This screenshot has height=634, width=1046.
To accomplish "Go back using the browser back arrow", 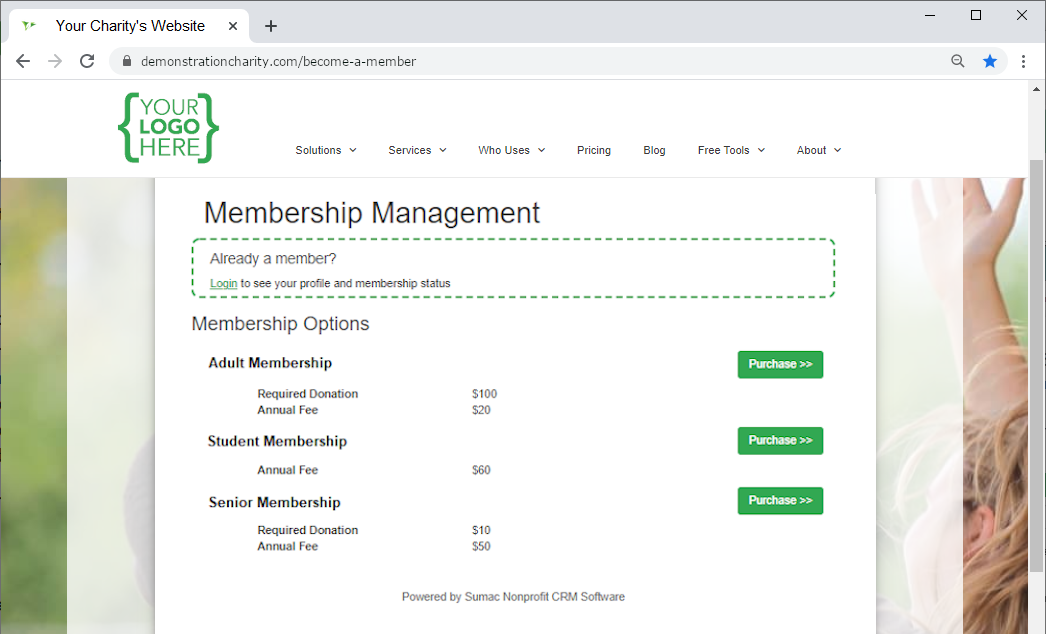I will pyautogui.click(x=23, y=61).
